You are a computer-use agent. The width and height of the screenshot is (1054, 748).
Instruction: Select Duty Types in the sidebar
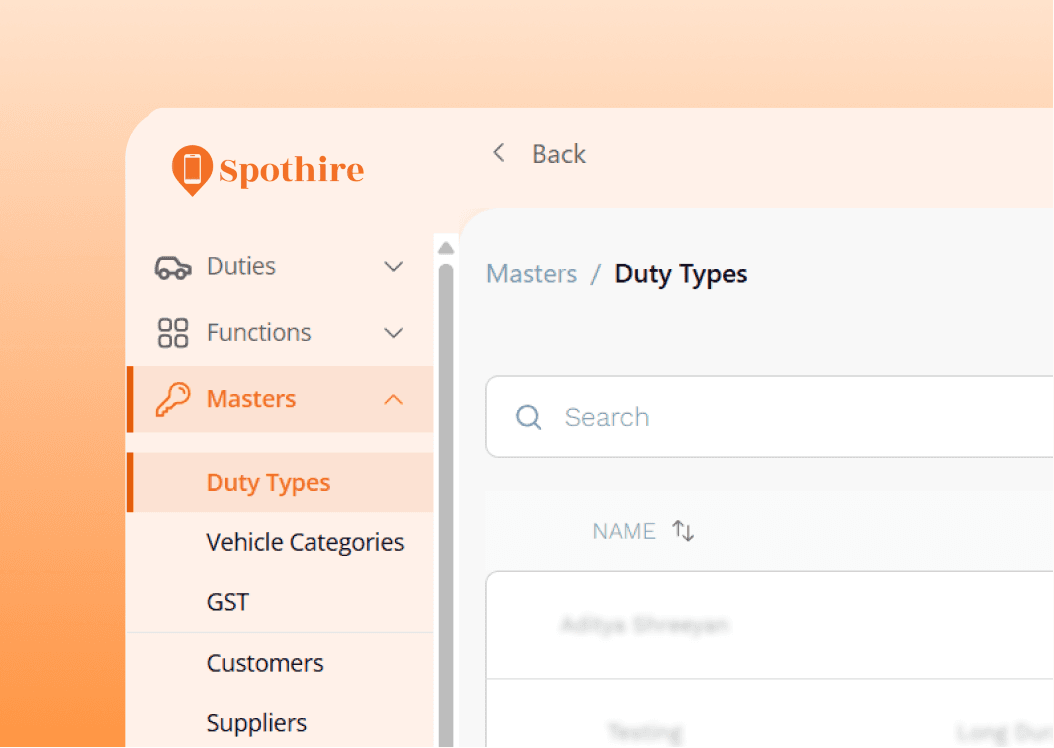coord(268,483)
